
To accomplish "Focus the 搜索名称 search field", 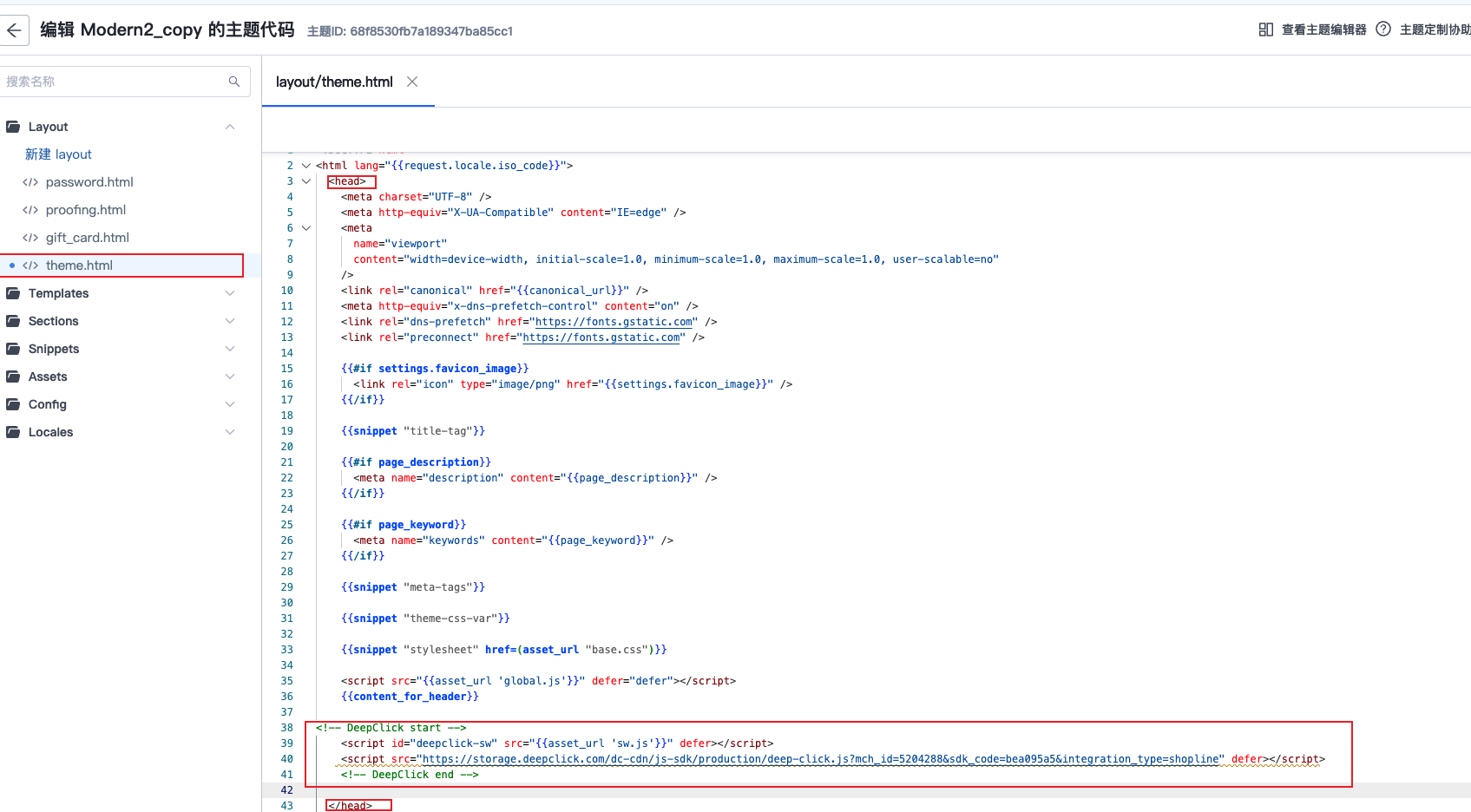I will [113, 82].
